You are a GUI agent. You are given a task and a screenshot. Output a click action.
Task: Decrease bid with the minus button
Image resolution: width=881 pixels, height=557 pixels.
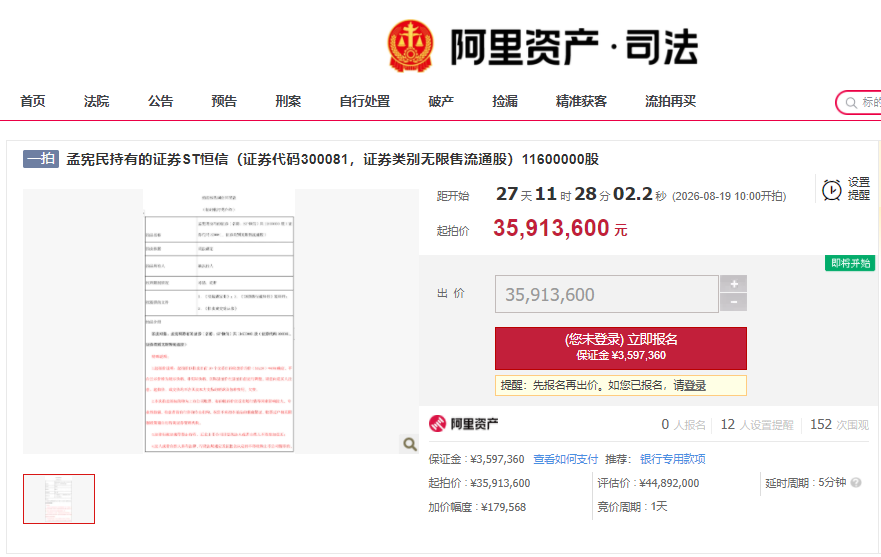click(x=734, y=302)
